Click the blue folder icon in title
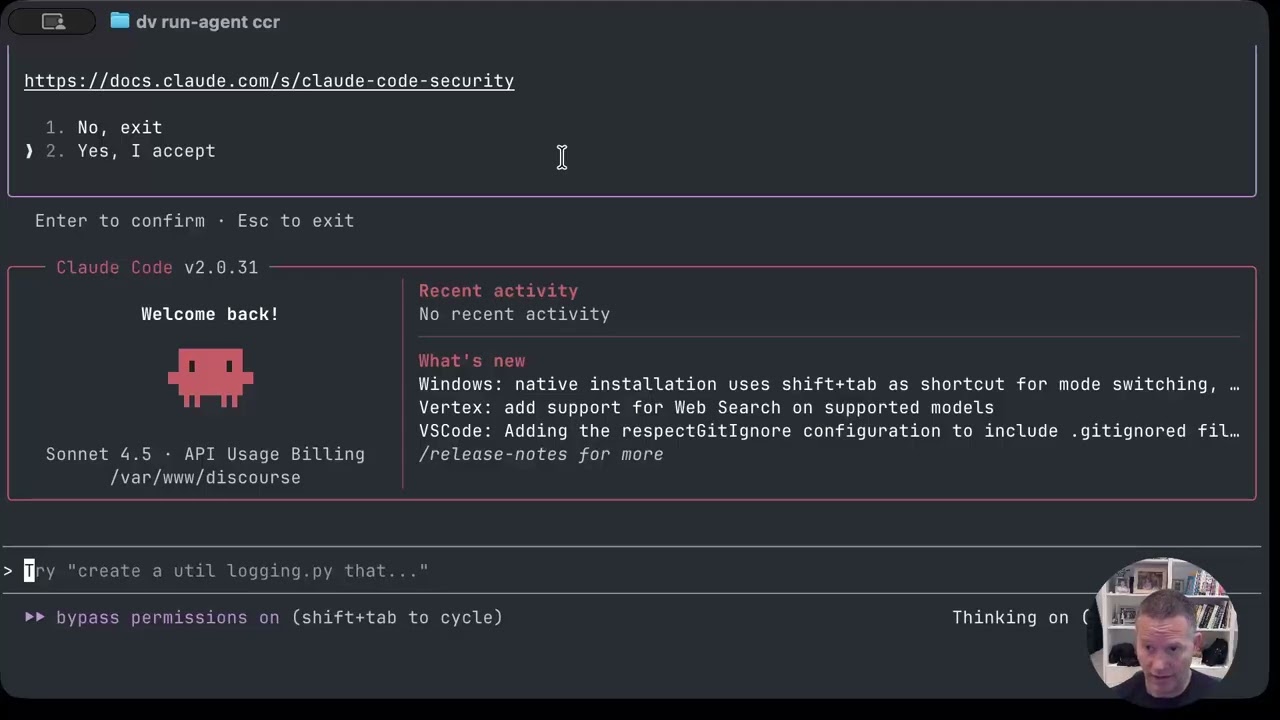This screenshot has width=1280, height=720. pyautogui.click(x=120, y=21)
